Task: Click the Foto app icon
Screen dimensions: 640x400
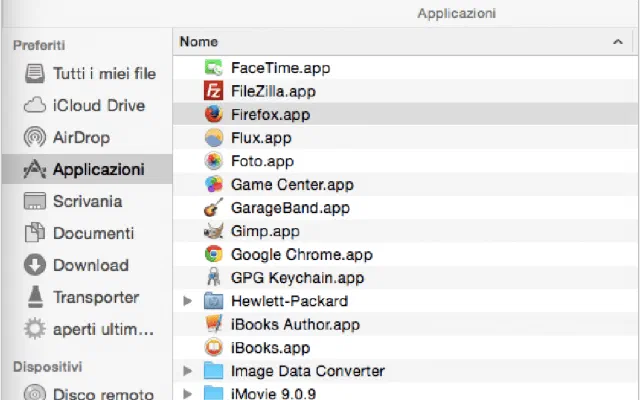Action: (213, 161)
